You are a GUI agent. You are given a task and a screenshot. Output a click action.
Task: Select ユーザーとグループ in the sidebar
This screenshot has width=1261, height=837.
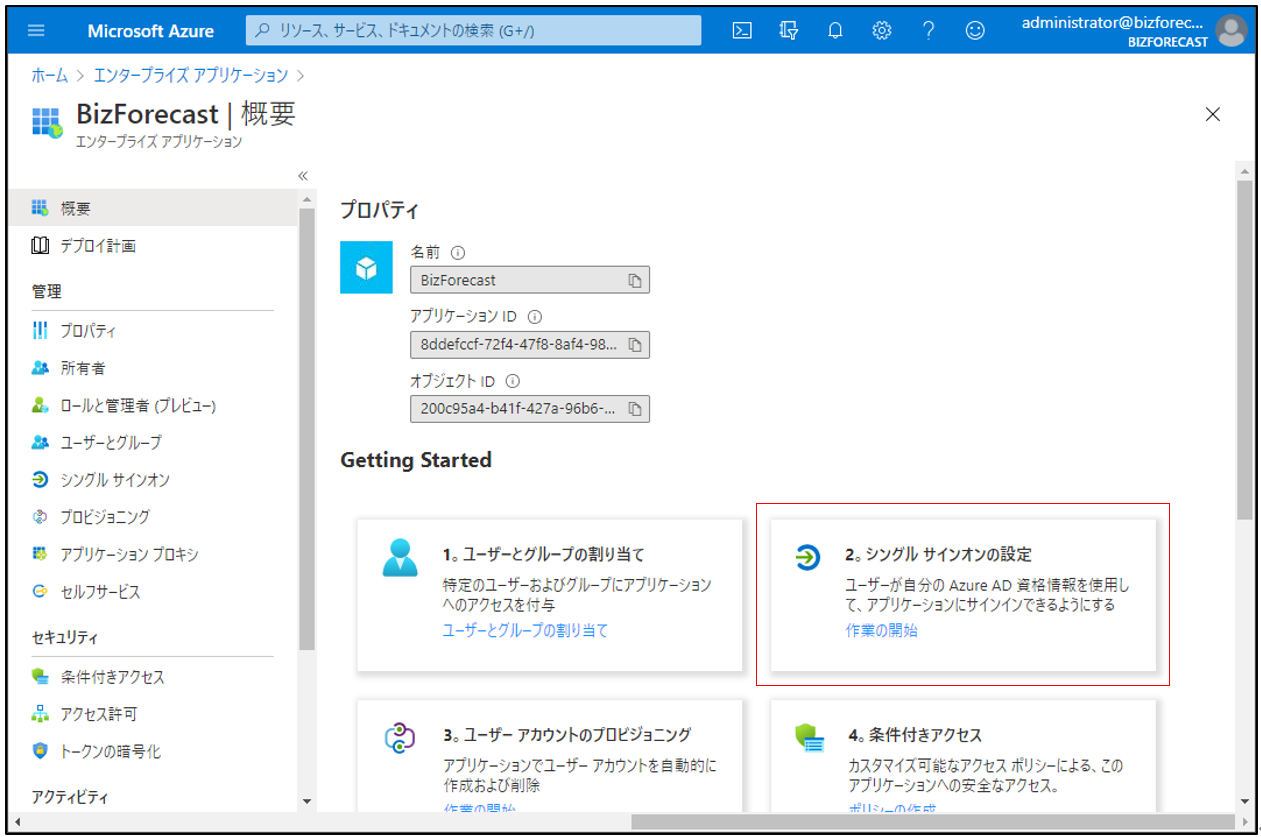click(x=110, y=442)
